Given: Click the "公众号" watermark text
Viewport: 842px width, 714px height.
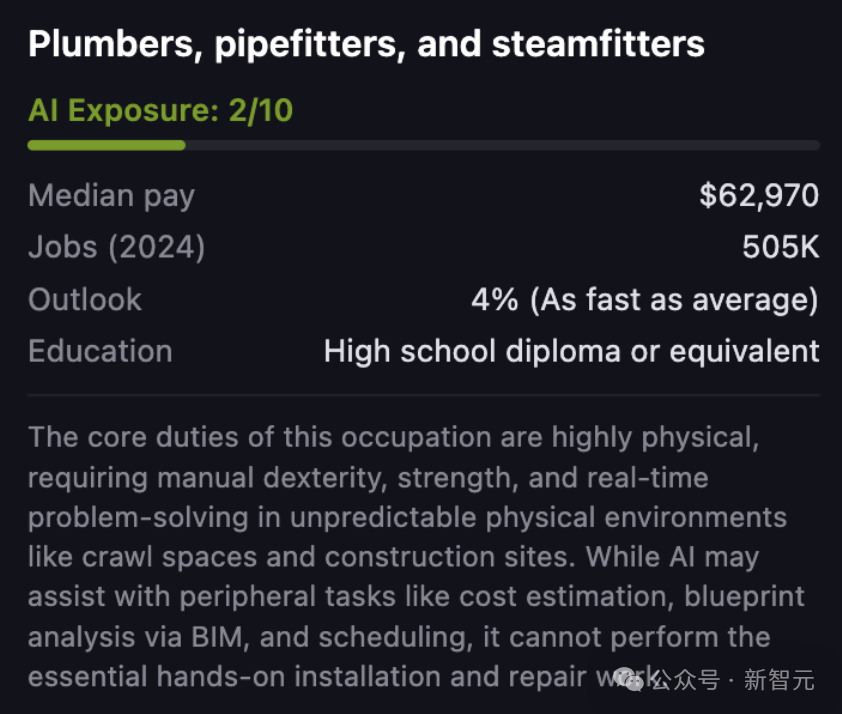Looking at the screenshot, I should (686, 681).
